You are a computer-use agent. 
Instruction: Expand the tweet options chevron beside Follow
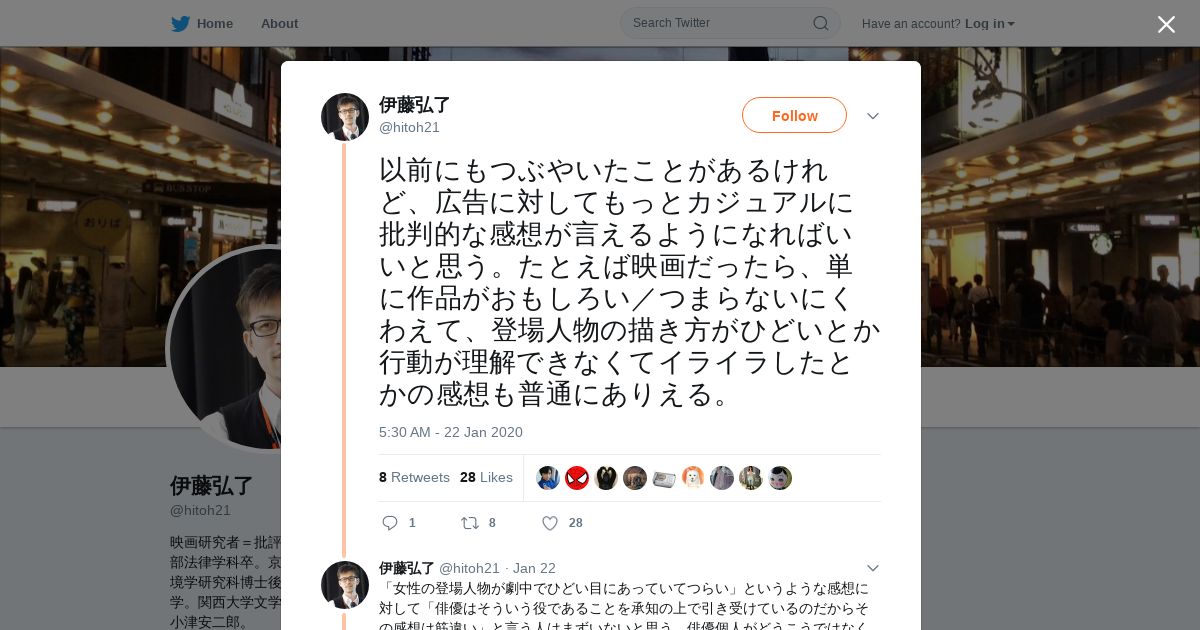(872, 116)
